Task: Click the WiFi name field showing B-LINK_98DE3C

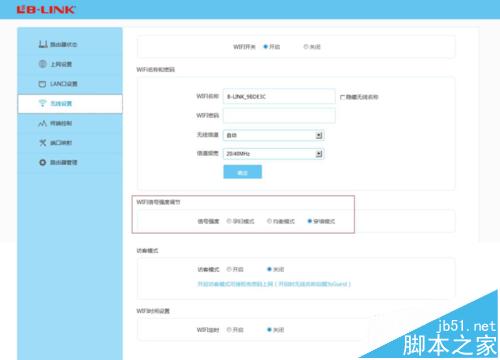Action: (279, 97)
